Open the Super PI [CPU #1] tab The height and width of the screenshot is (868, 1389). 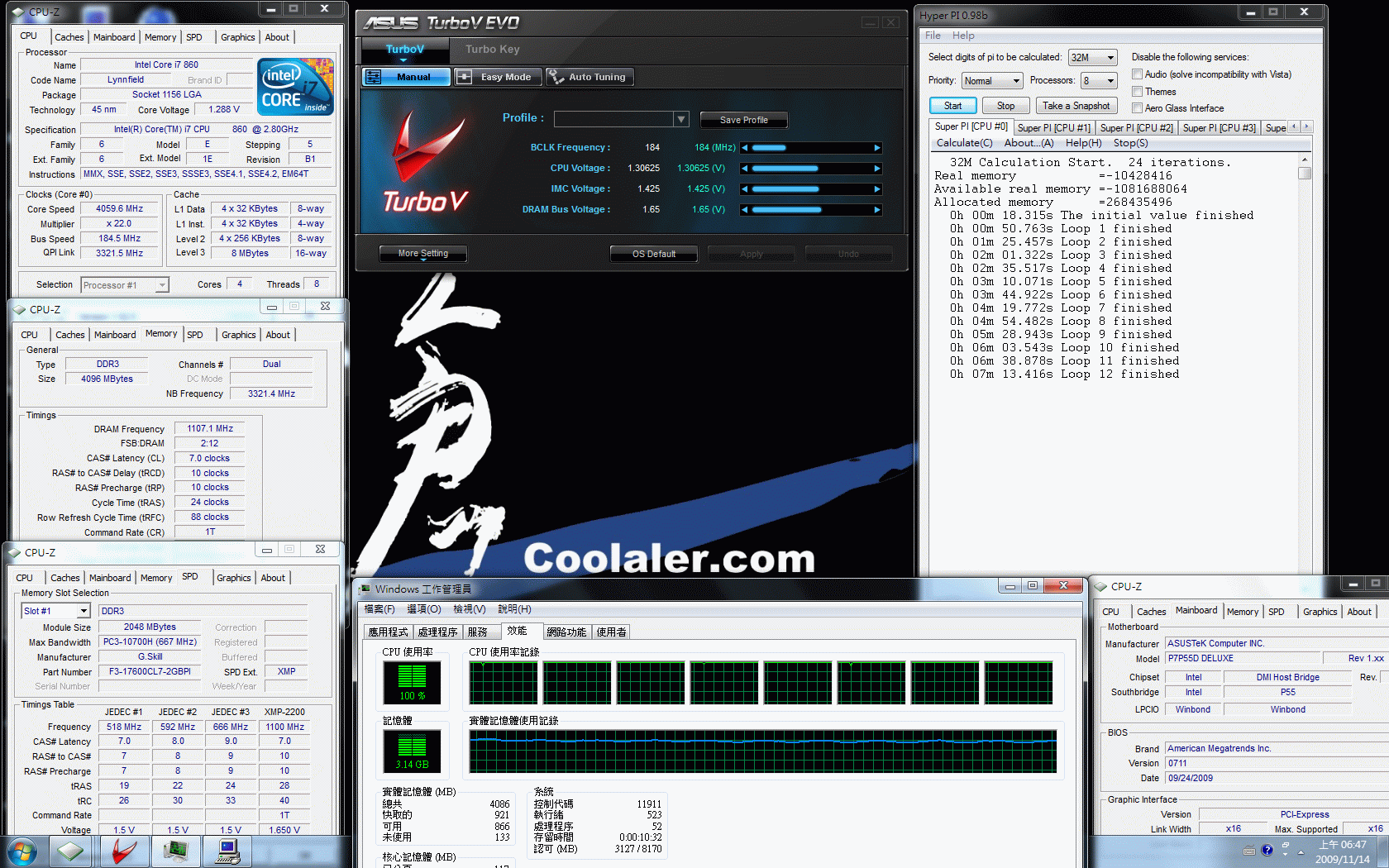tap(1053, 128)
